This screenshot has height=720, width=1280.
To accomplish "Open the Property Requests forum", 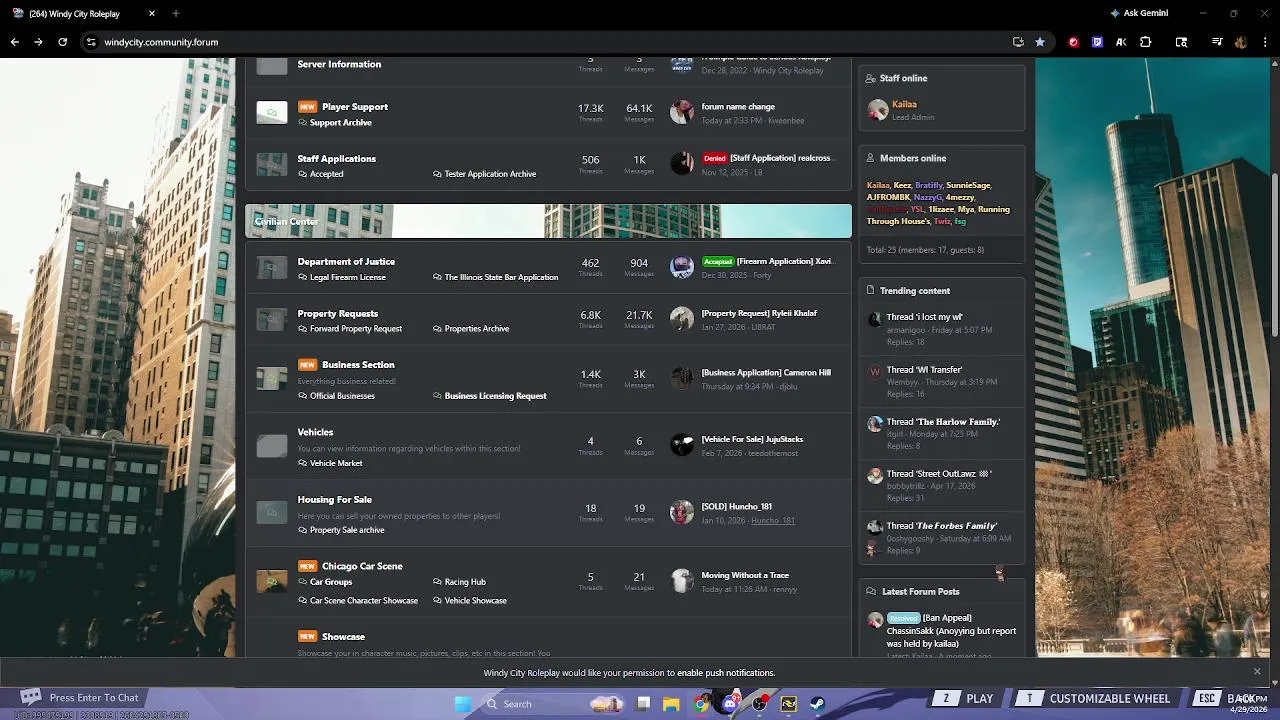I will 337,314.
